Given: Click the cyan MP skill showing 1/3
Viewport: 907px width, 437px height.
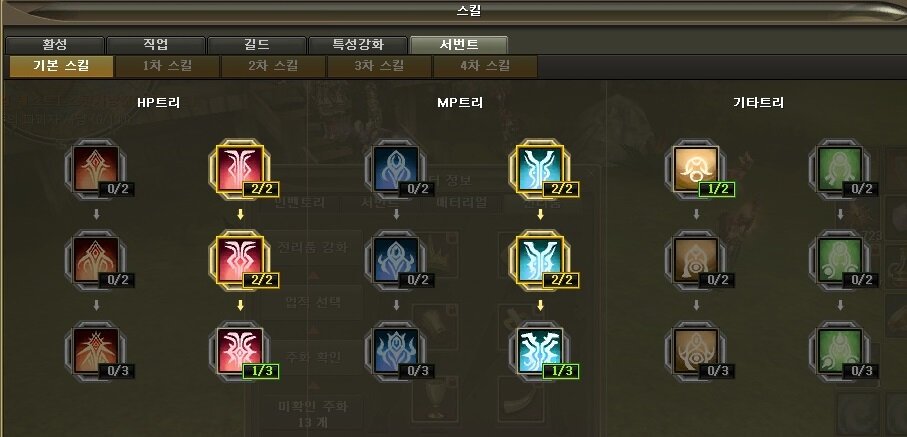Looking at the screenshot, I should pyautogui.click(x=541, y=351).
